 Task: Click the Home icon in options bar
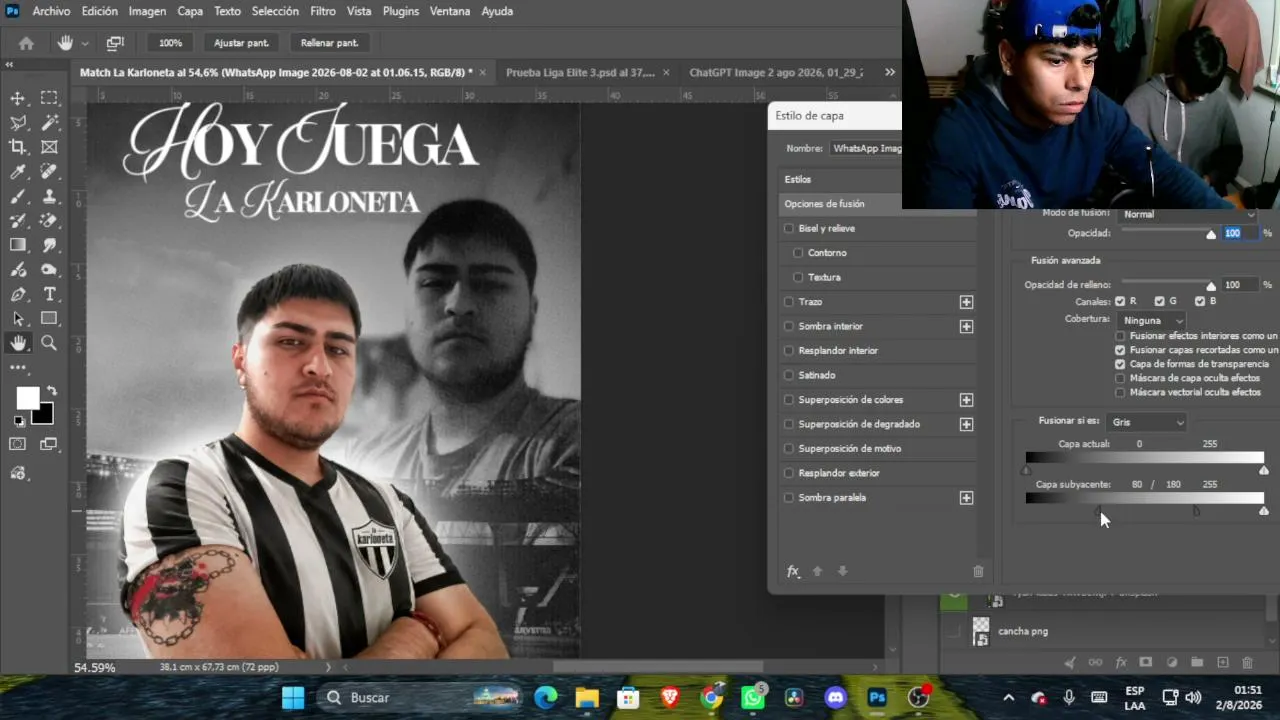[26, 43]
